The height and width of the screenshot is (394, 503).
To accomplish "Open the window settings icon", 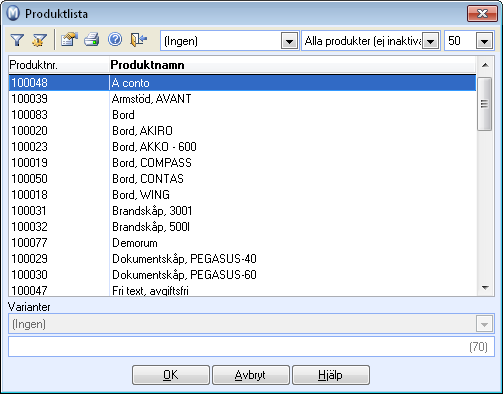I will point(69,40).
